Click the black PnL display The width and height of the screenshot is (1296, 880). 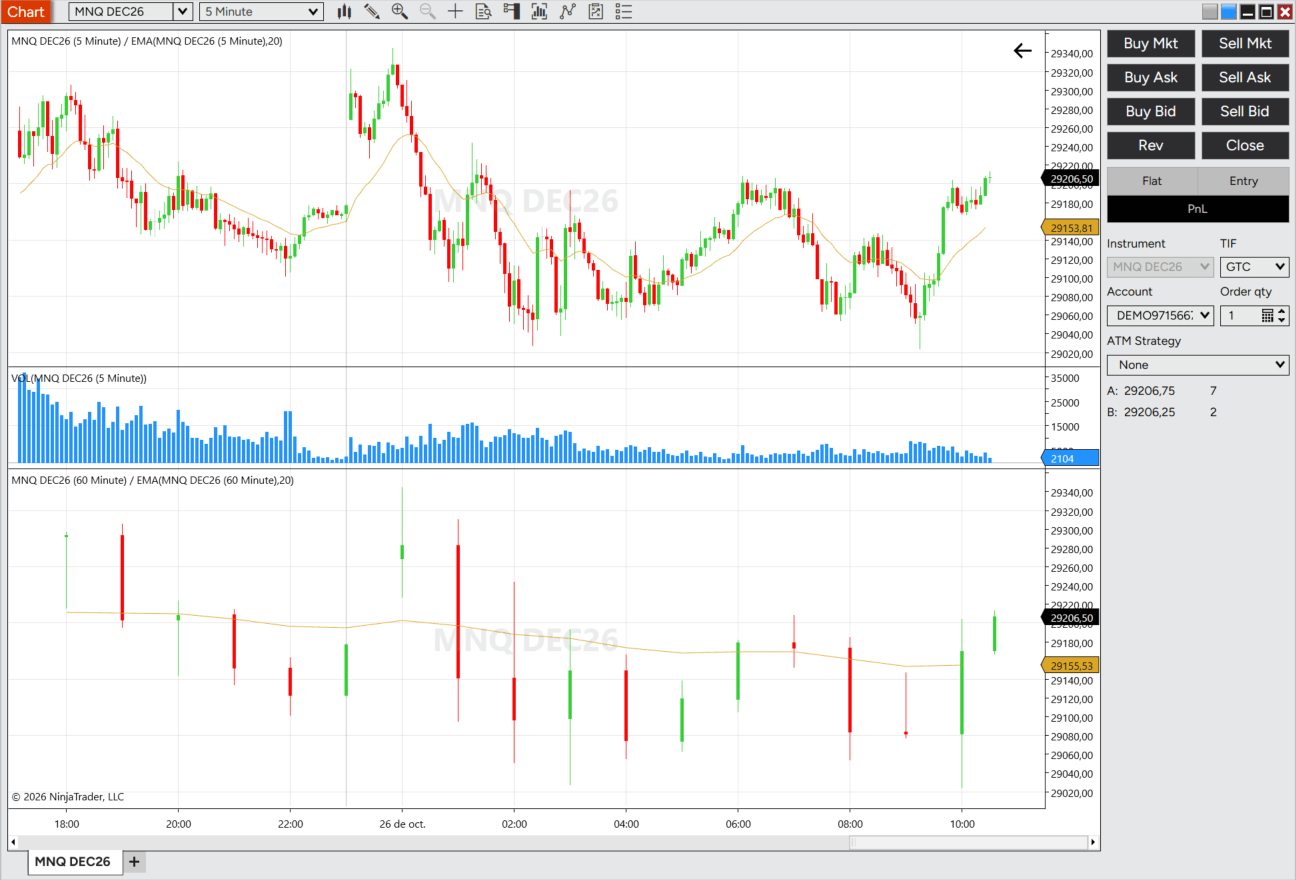[1198, 209]
